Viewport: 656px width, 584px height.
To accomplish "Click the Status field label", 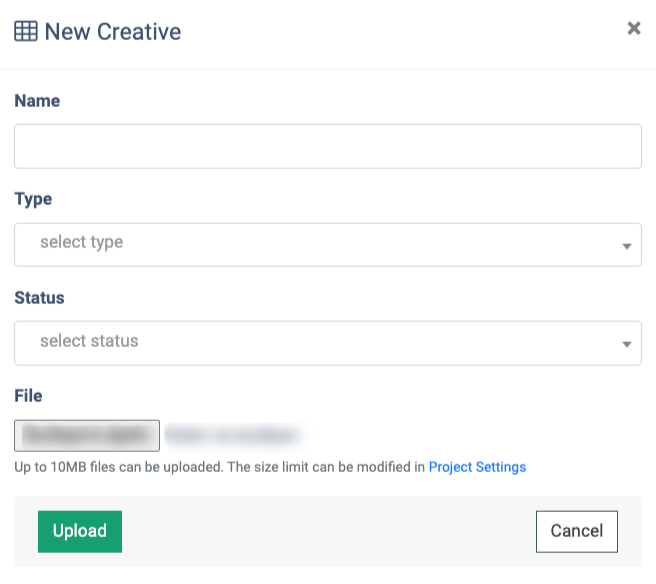I will [x=39, y=298].
